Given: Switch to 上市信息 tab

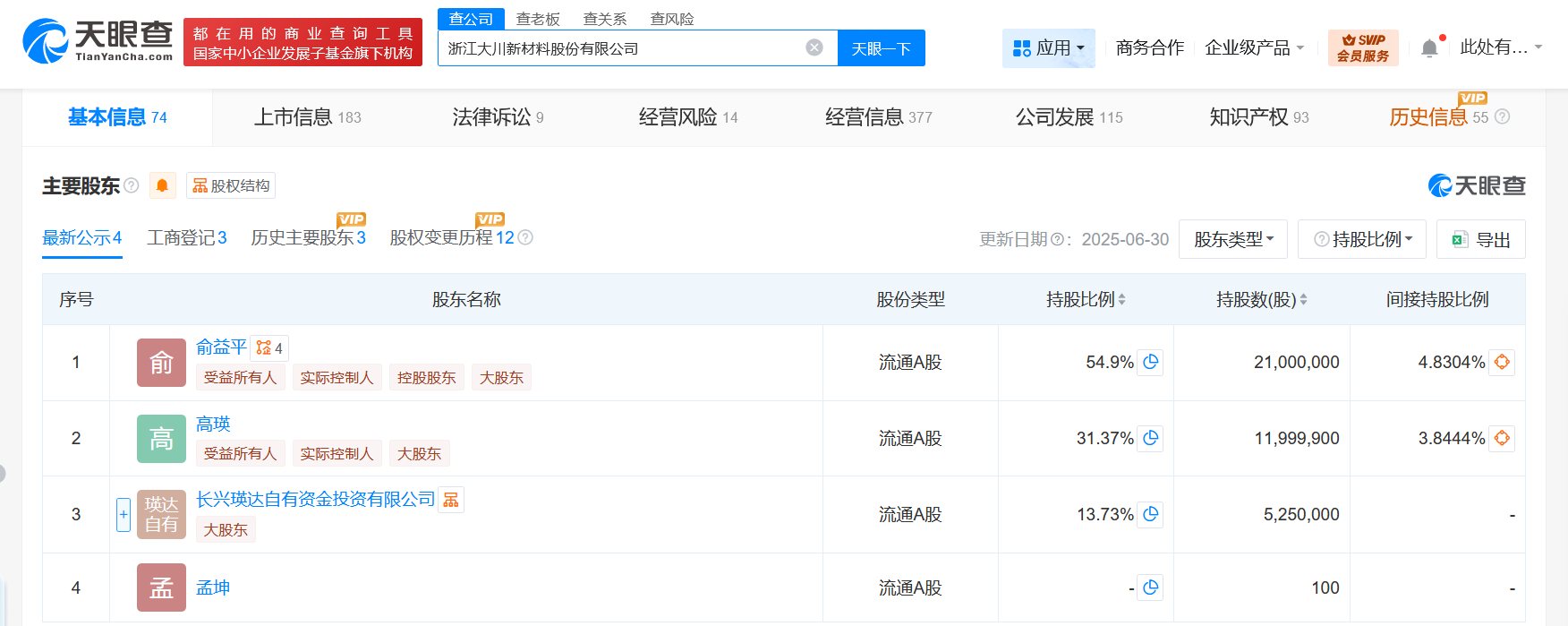Looking at the screenshot, I should coord(308,117).
